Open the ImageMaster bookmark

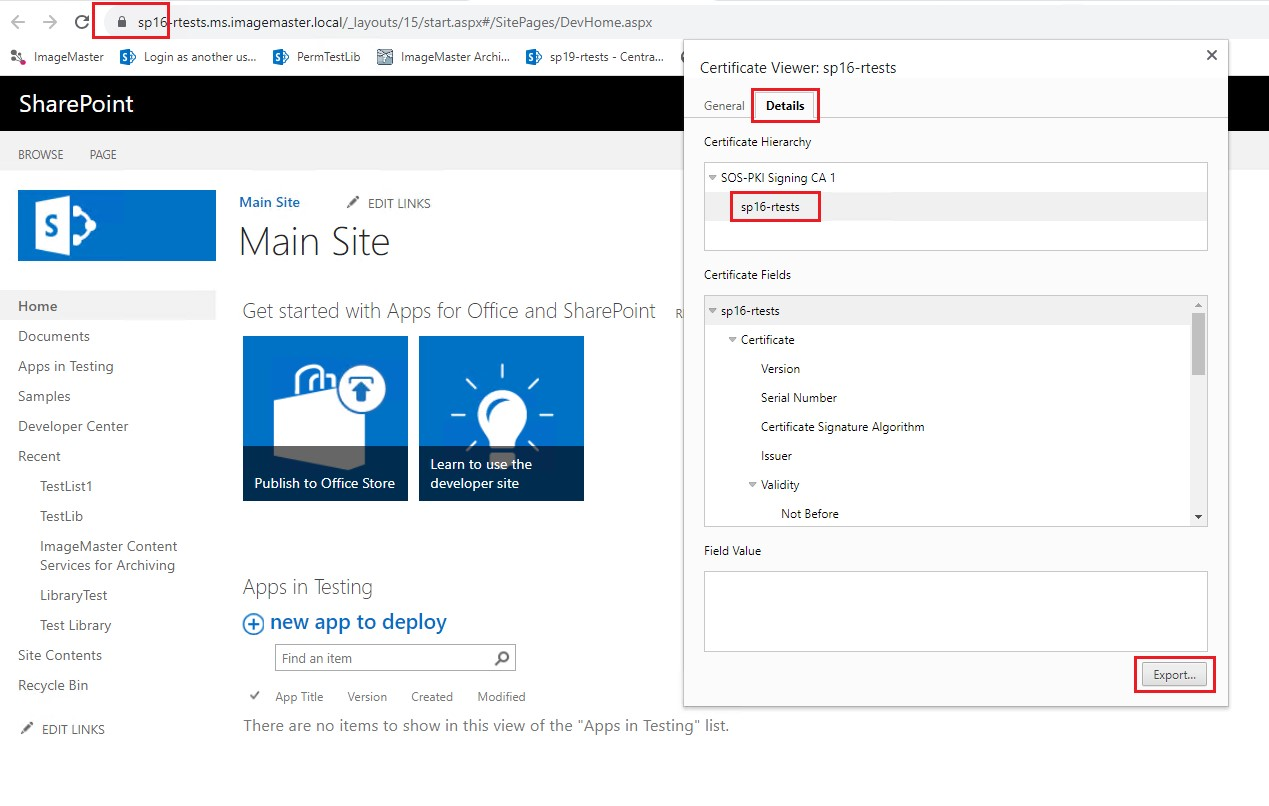point(57,57)
